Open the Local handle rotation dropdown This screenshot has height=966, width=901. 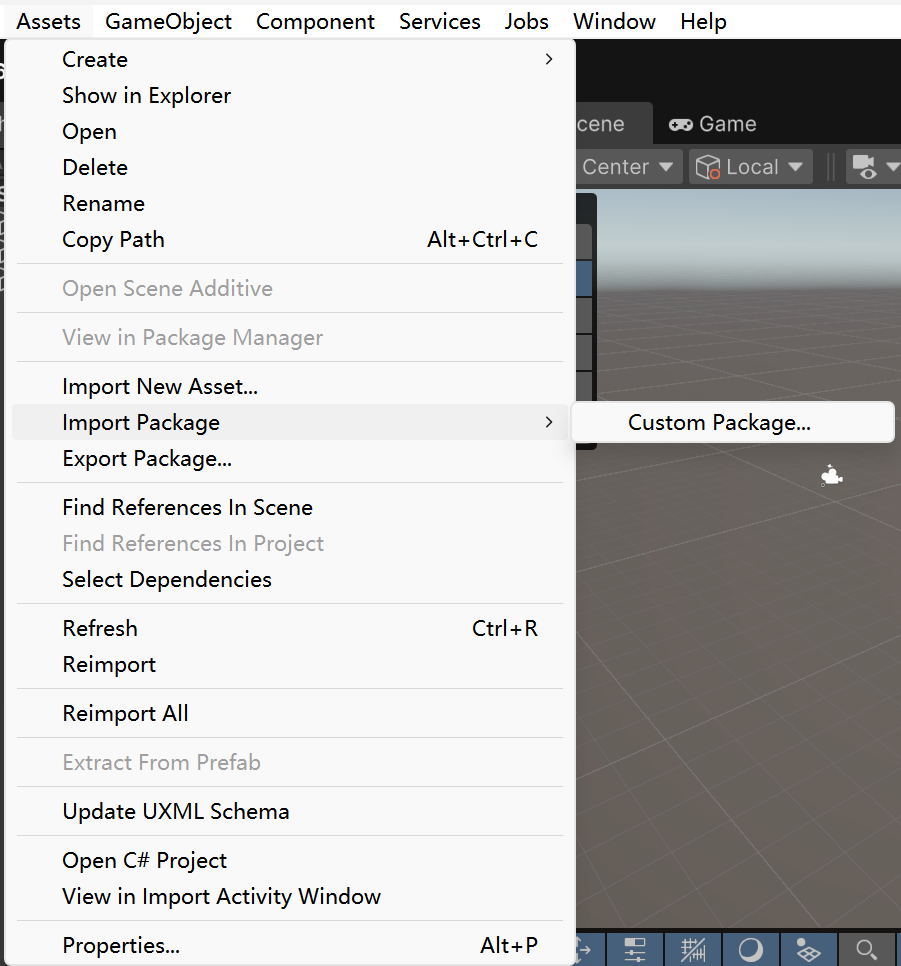point(750,167)
